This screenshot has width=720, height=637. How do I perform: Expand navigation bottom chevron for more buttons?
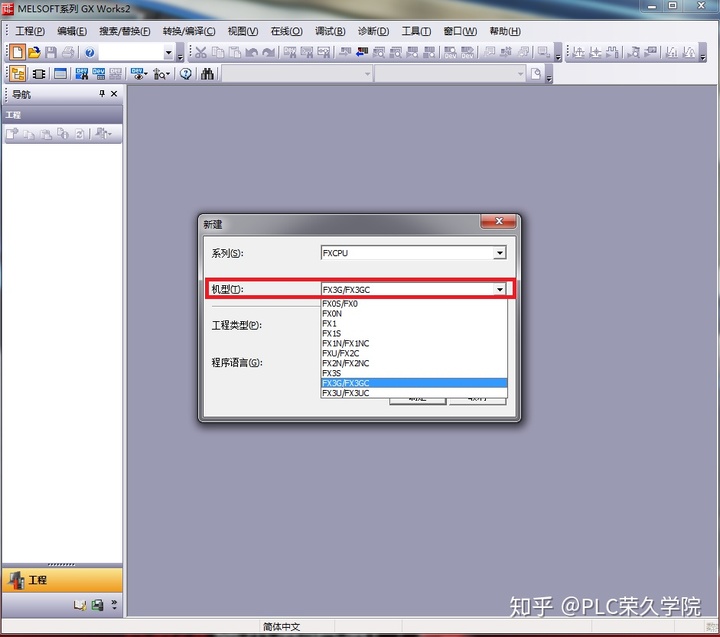(114, 604)
